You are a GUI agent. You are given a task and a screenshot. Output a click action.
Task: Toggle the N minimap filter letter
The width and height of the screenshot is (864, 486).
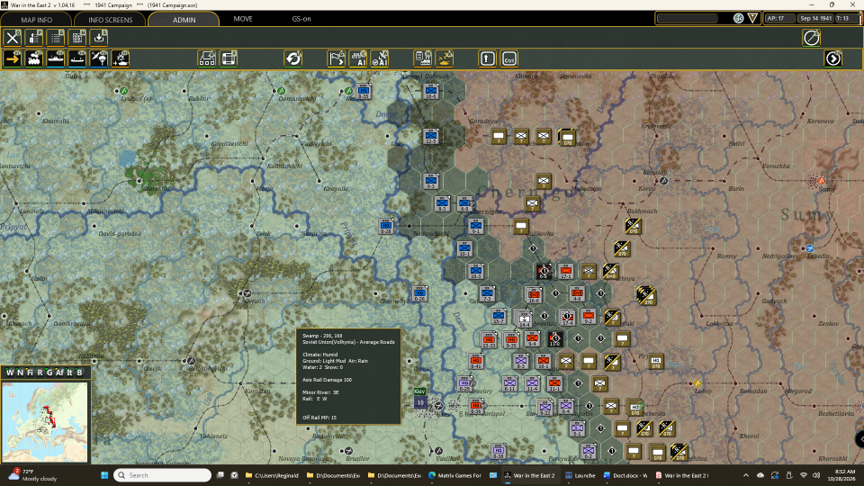pos(20,372)
